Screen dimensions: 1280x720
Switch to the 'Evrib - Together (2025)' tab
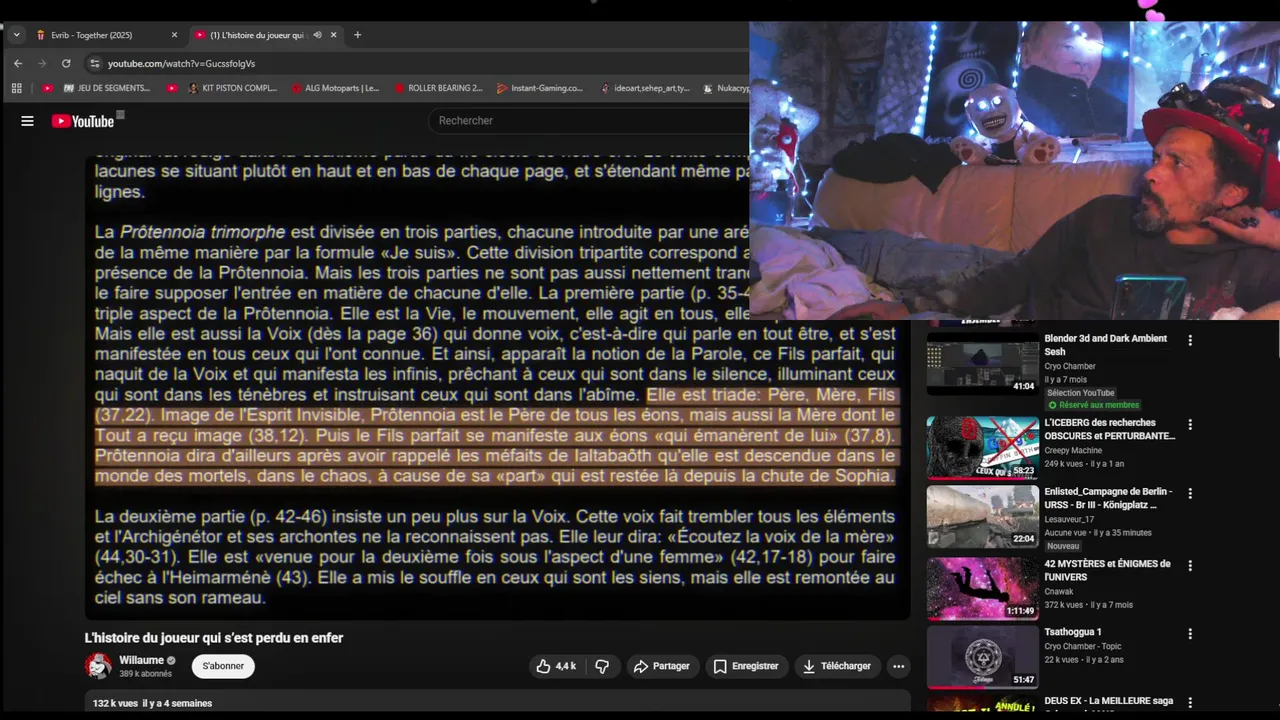point(105,35)
